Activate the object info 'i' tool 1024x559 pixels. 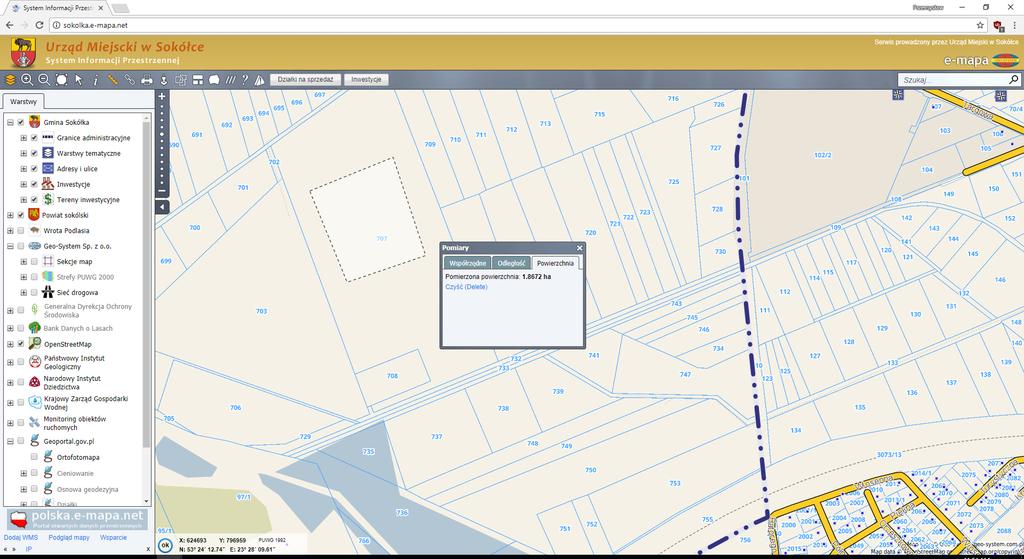95,80
